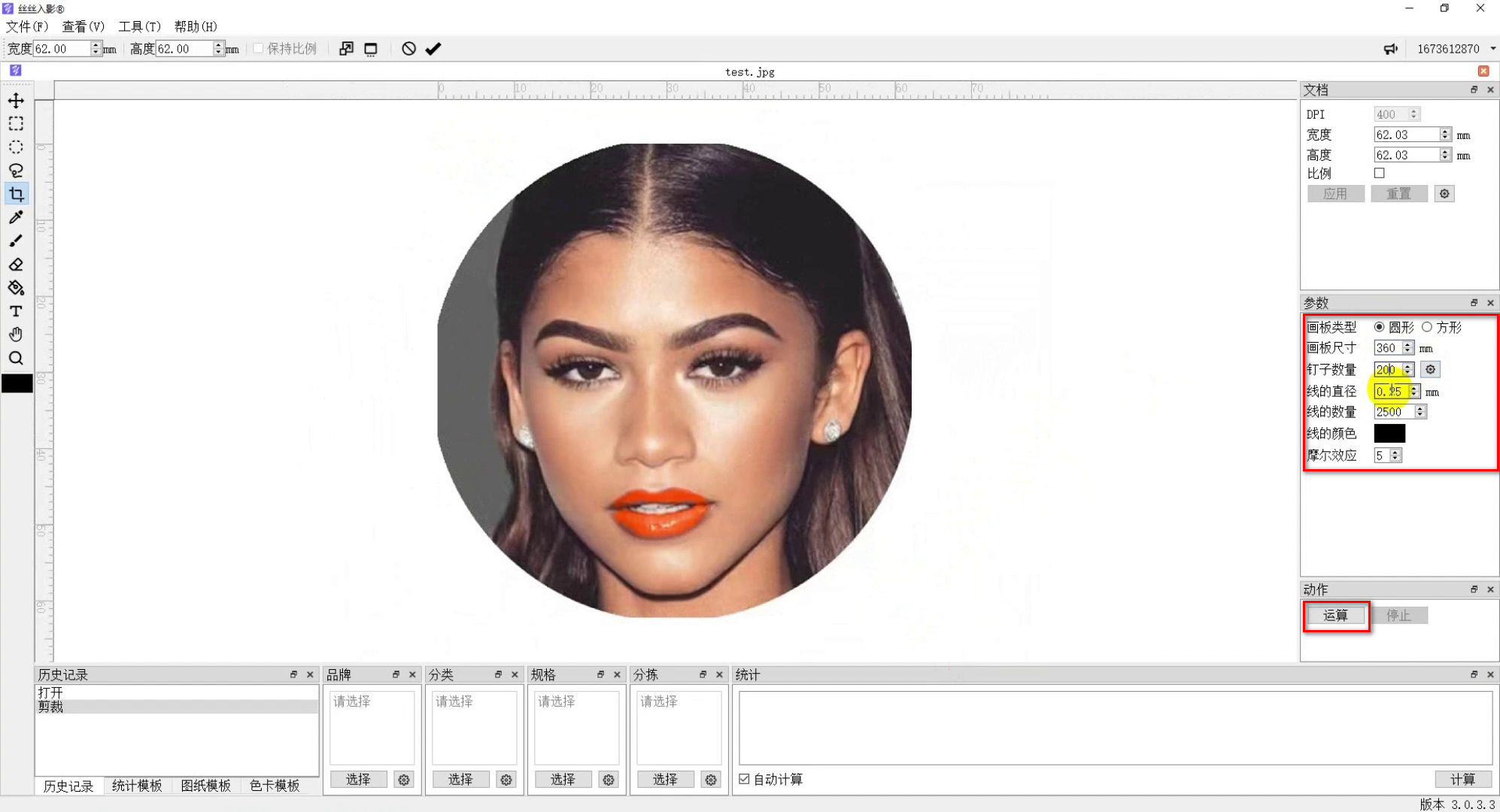Screen dimensions: 1500x812
Task: Open the black 线的颜色 color swatch
Action: [1389, 434]
